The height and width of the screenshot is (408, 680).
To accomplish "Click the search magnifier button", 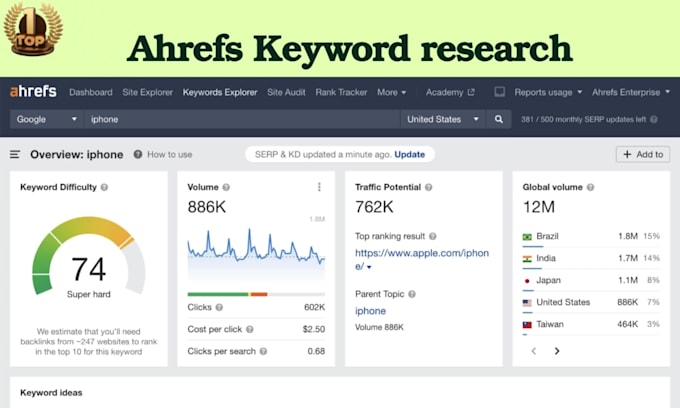I will (x=499, y=119).
